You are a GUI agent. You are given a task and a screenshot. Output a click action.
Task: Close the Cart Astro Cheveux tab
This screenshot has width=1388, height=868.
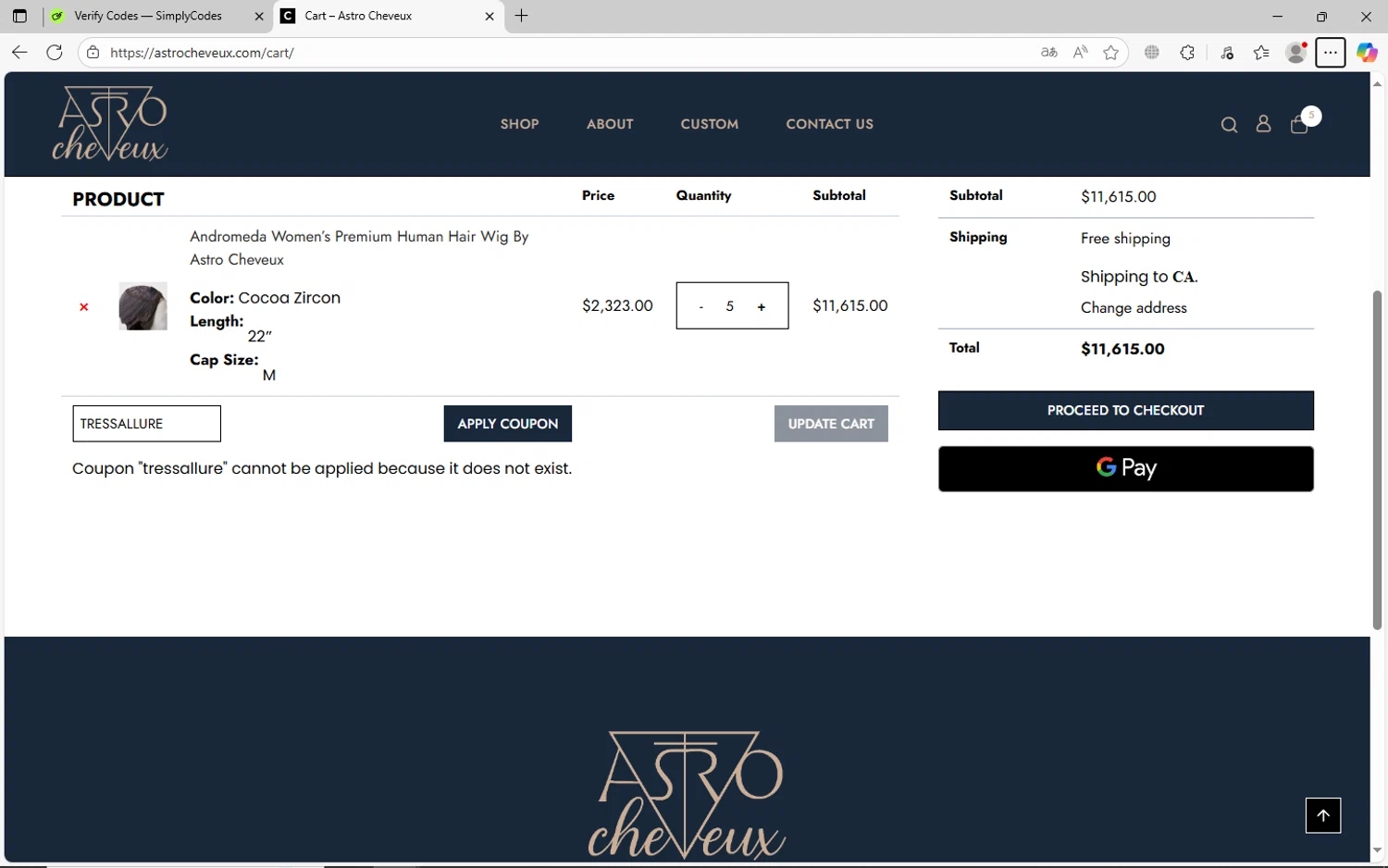[x=490, y=16]
